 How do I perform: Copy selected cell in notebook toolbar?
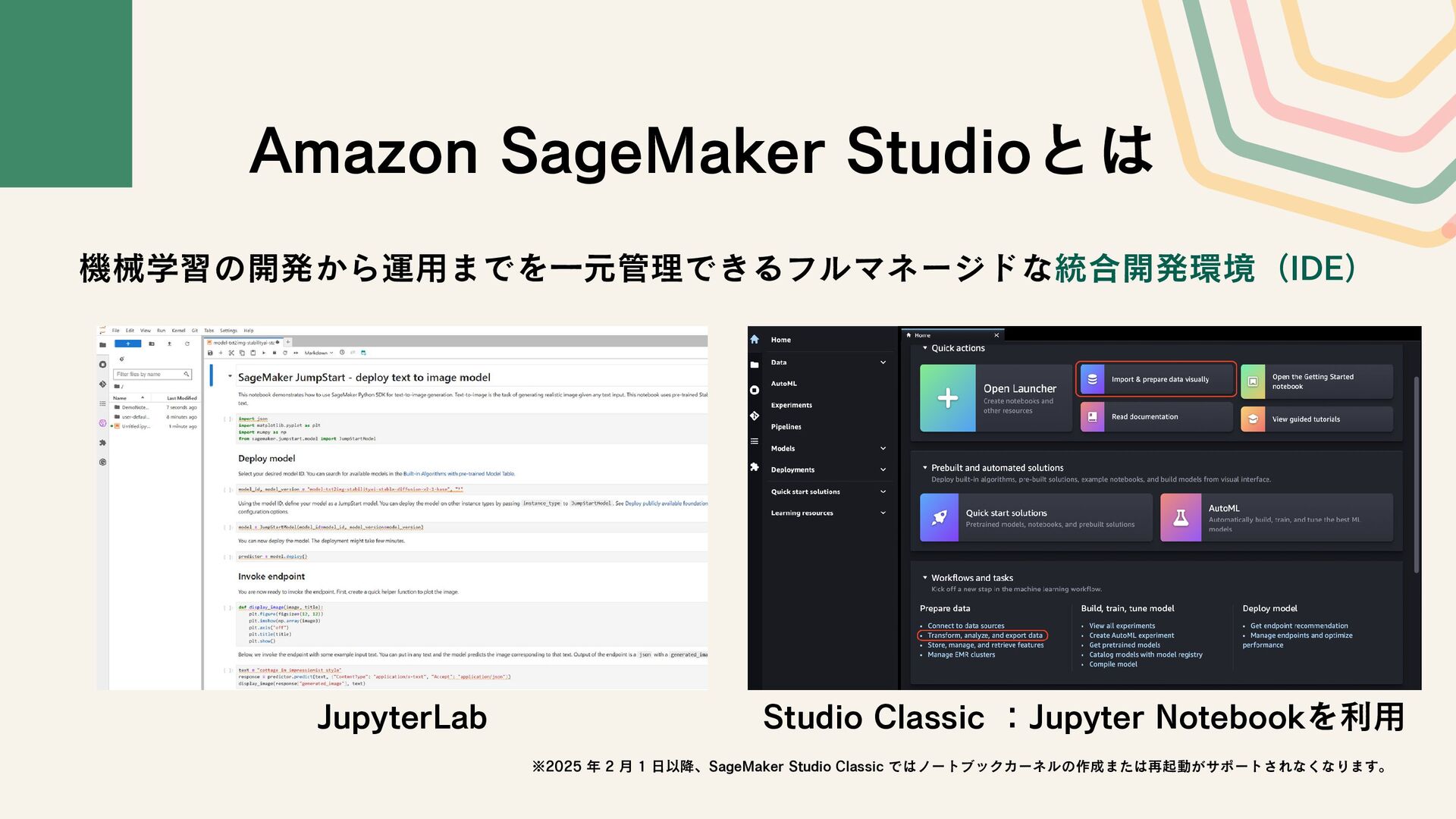point(242,353)
